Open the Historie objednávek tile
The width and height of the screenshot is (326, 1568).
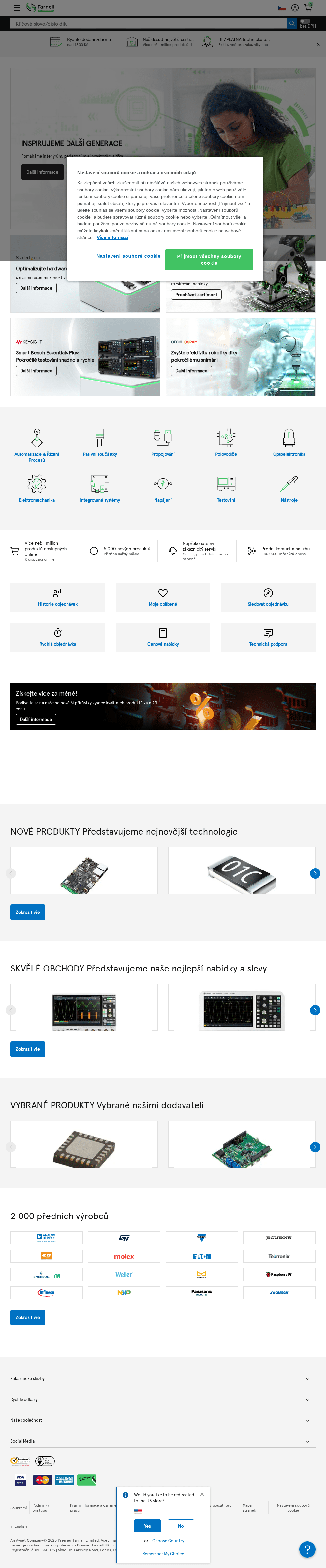(x=58, y=597)
